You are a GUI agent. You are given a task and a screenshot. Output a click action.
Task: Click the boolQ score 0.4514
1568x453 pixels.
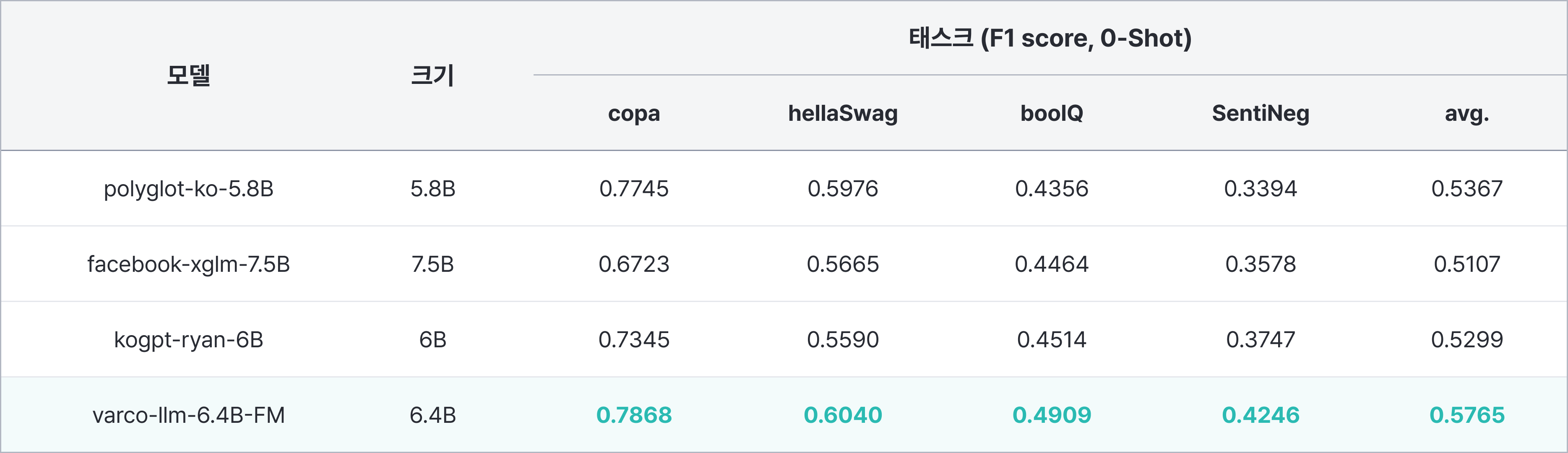click(1051, 340)
